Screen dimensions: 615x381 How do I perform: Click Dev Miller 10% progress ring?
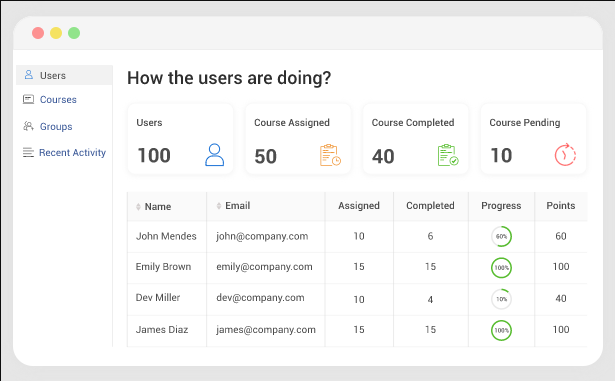[501, 299]
